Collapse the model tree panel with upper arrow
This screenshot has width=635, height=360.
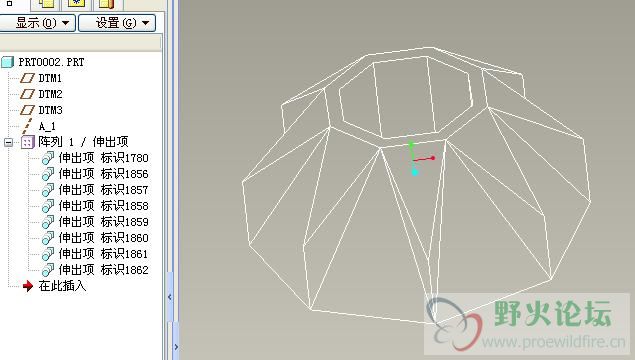[170, 297]
